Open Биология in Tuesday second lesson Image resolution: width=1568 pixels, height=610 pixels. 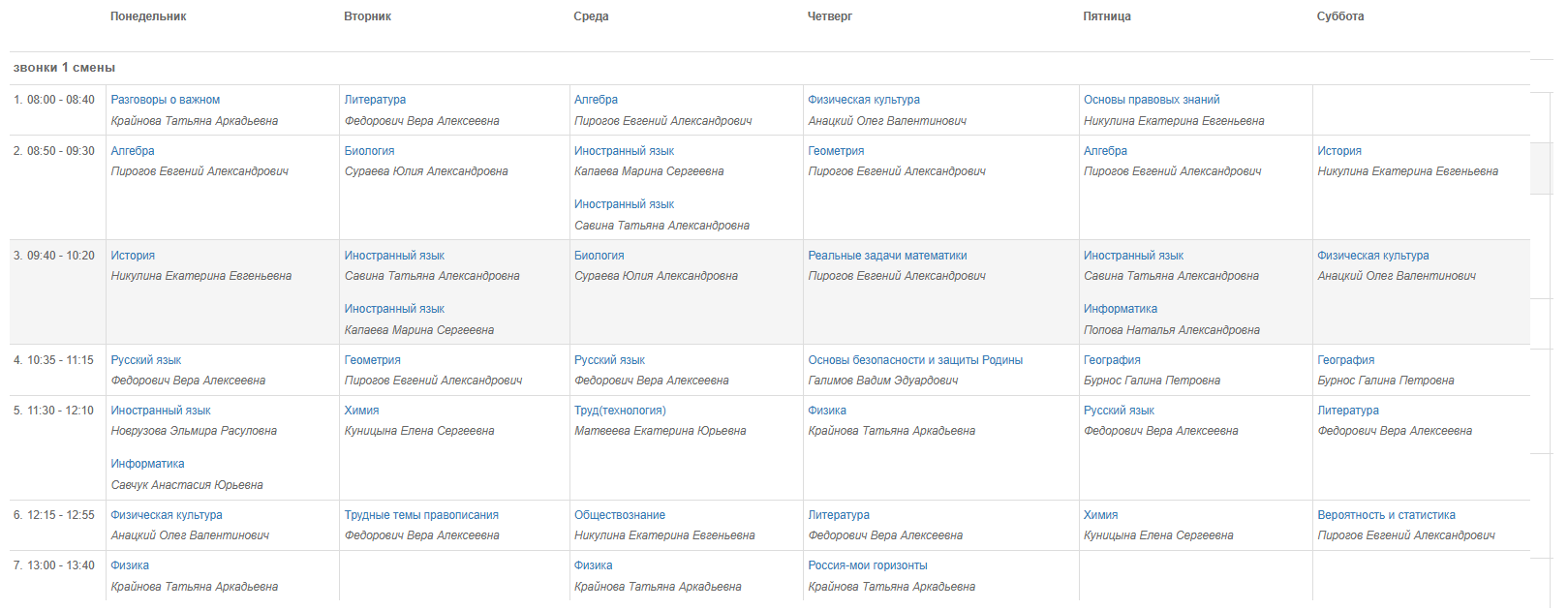point(369,151)
